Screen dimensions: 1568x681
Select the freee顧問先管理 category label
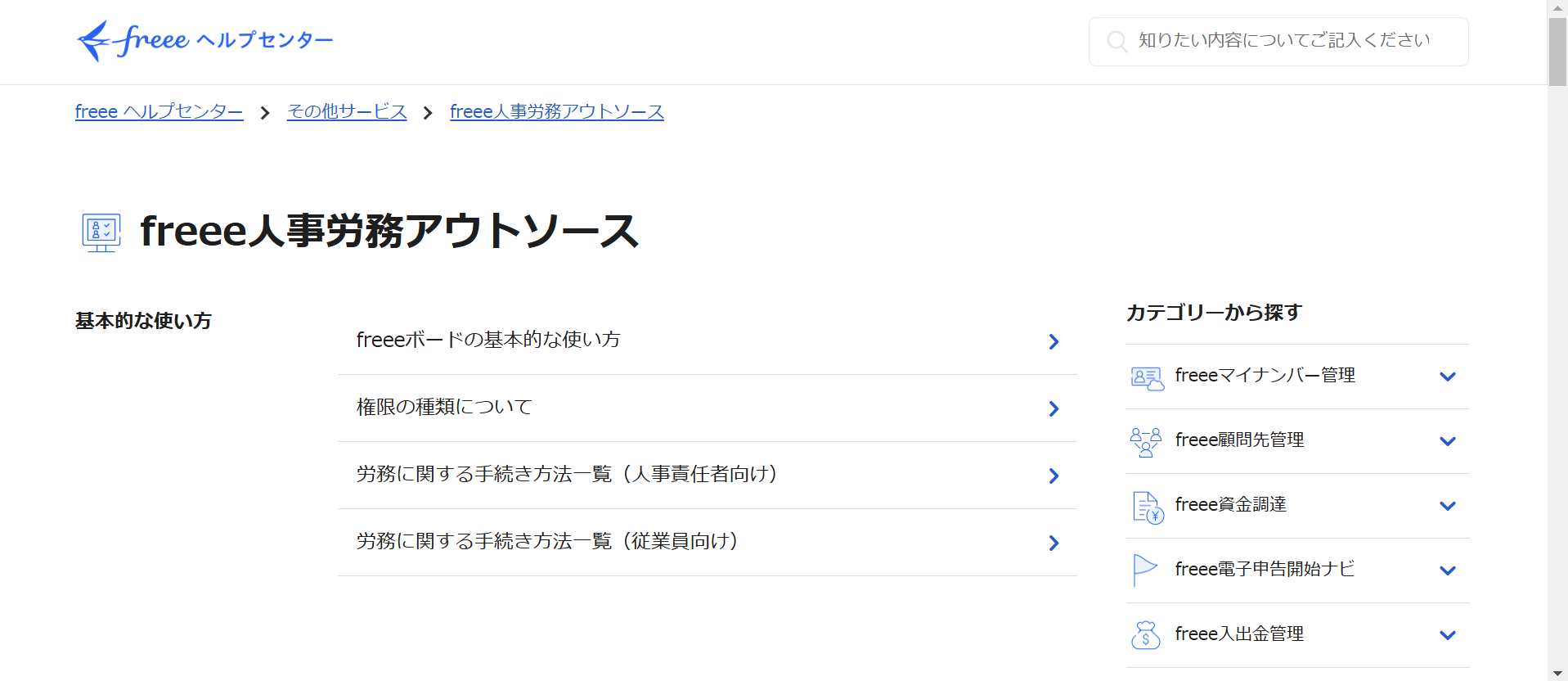(x=1240, y=440)
